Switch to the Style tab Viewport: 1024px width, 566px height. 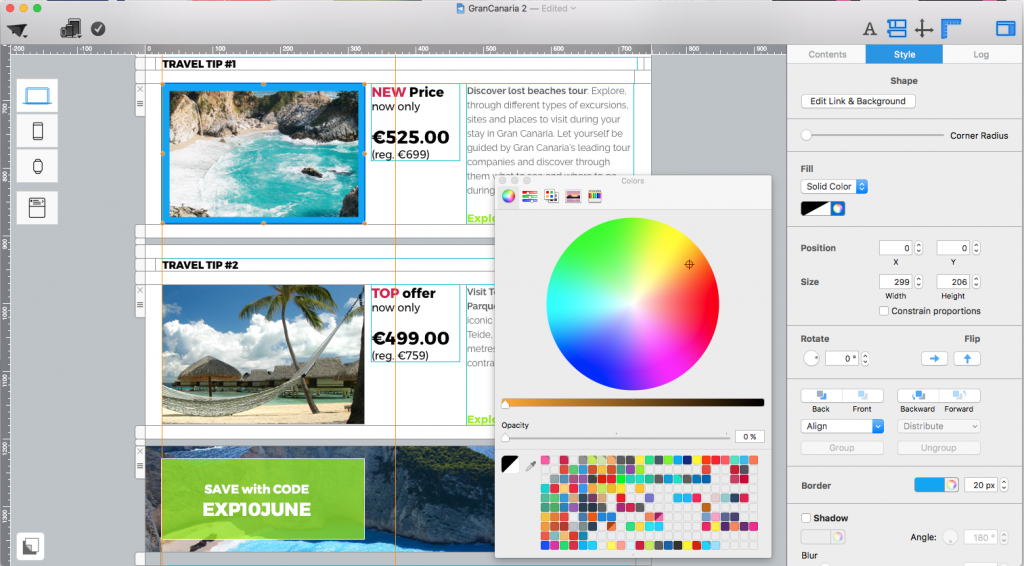pyautogui.click(x=904, y=55)
